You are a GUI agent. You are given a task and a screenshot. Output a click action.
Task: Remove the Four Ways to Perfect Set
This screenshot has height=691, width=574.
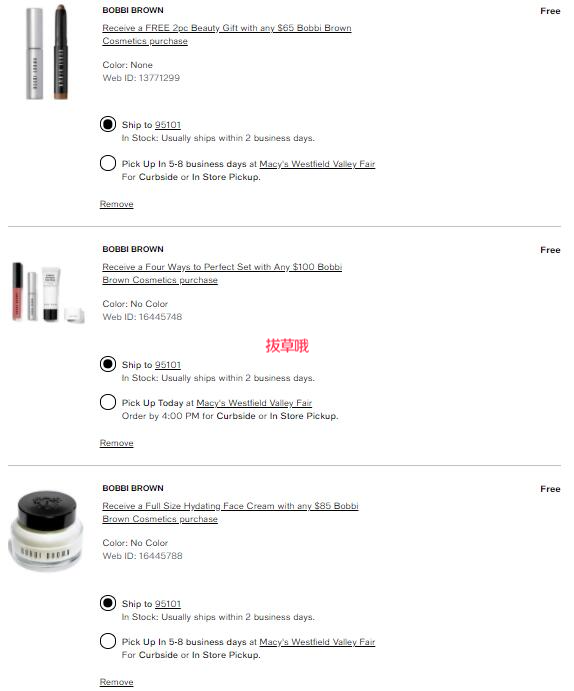(x=116, y=443)
